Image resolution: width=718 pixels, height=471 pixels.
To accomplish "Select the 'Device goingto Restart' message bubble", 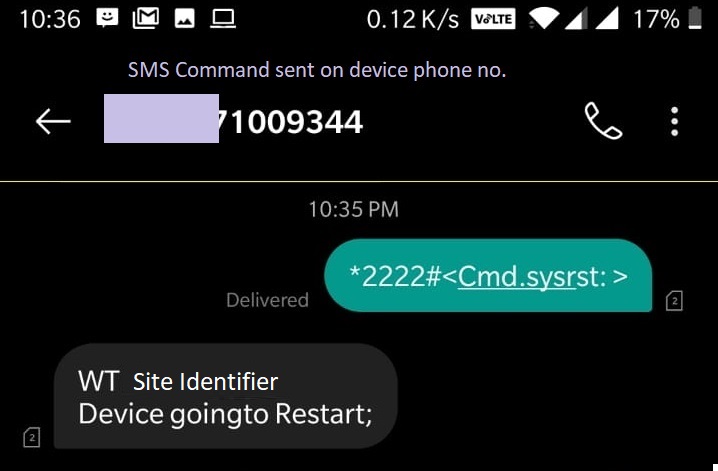I will (x=225, y=396).
